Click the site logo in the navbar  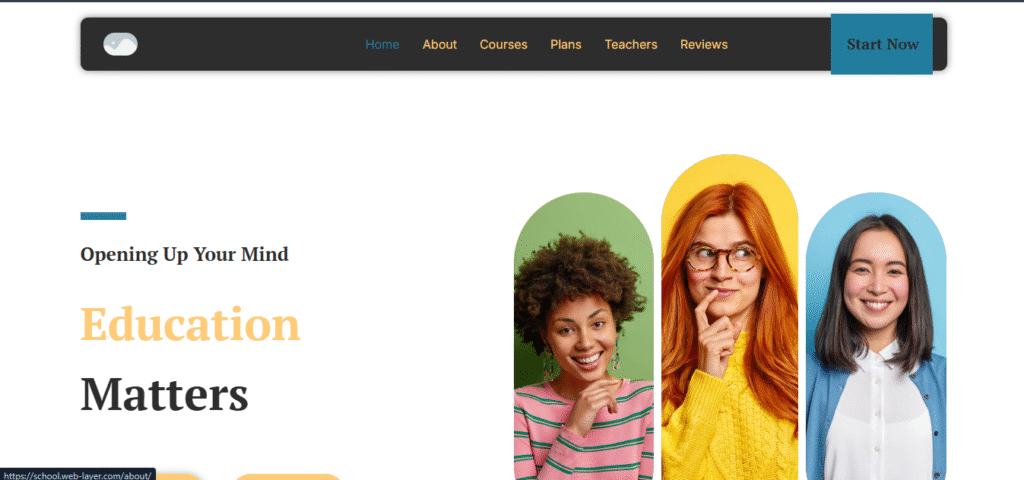pos(120,44)
